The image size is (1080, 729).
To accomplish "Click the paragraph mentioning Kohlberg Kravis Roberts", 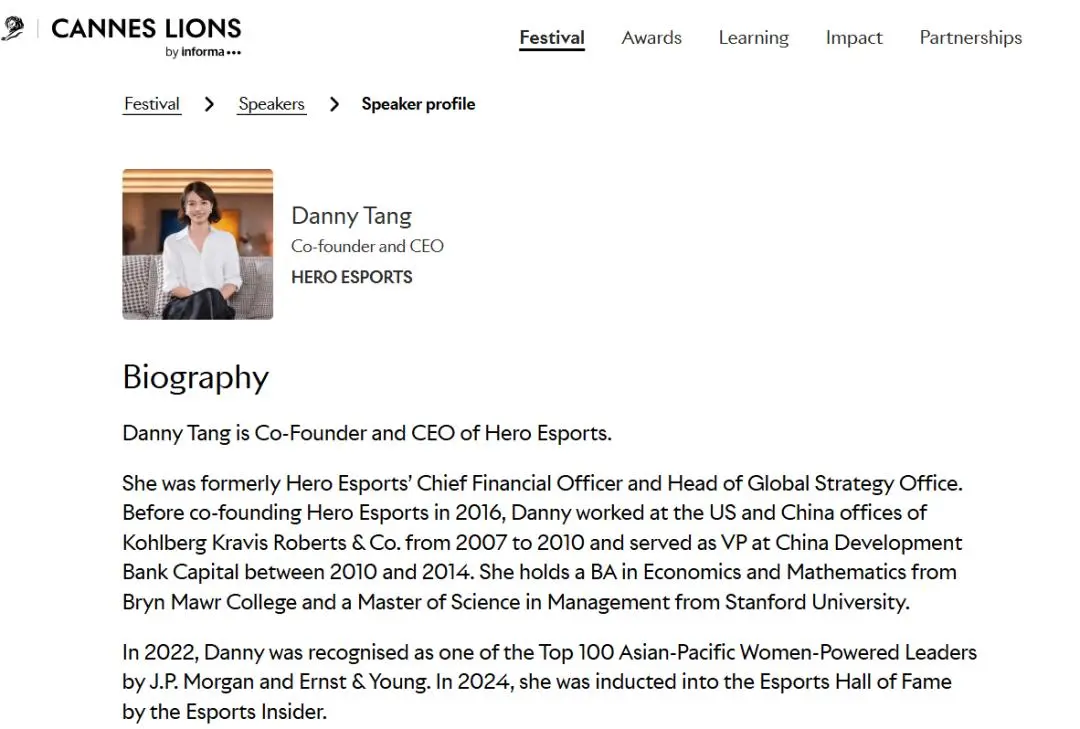I will click(542, 543).
